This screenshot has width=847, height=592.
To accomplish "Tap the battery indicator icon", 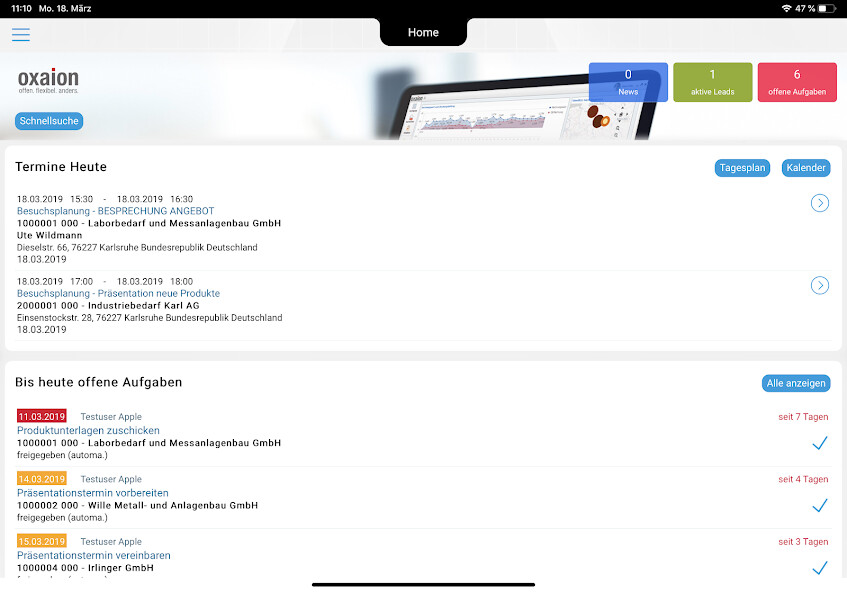I will pyautogui.click(x=826, y=8).
